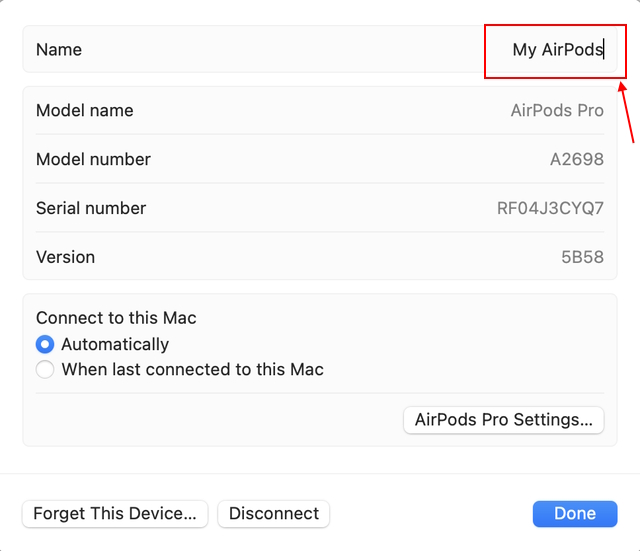Click the Model name label

[x=85, y=111]
